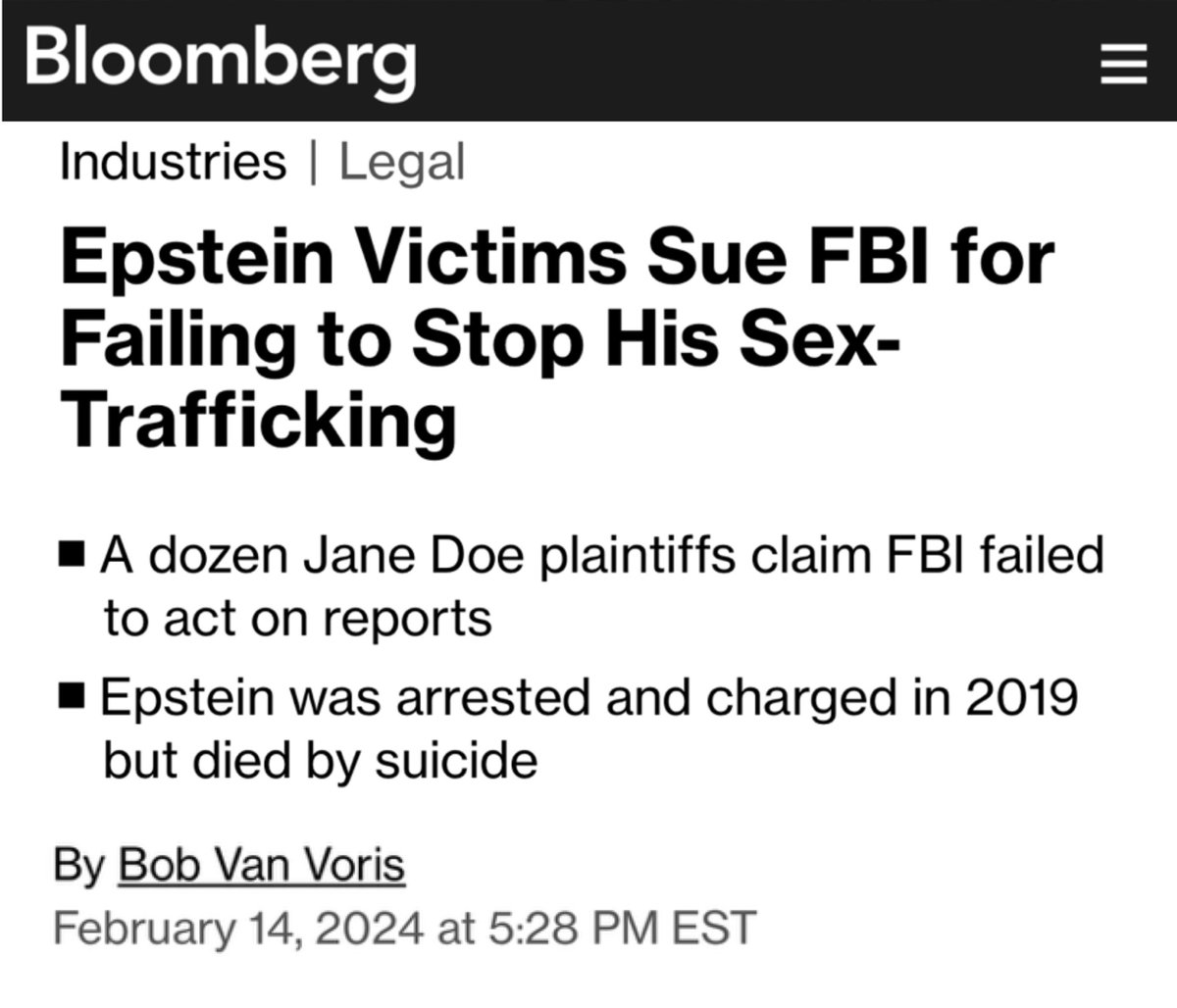This screenshot has height=1008, width=1177.
Task: Click the Epstein Victims Sue FBI headline
Action: (557, 259)
